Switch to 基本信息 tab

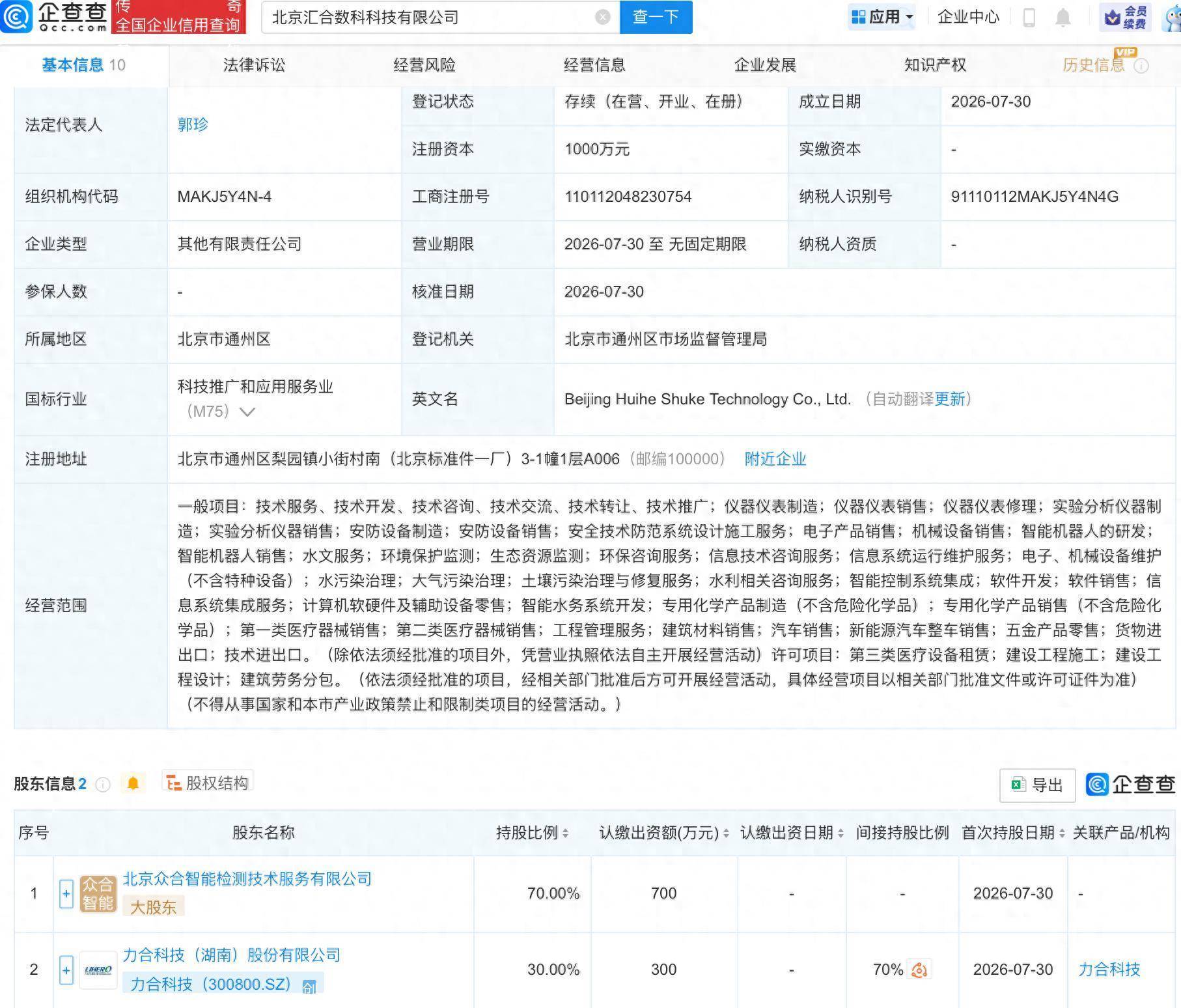83,65
